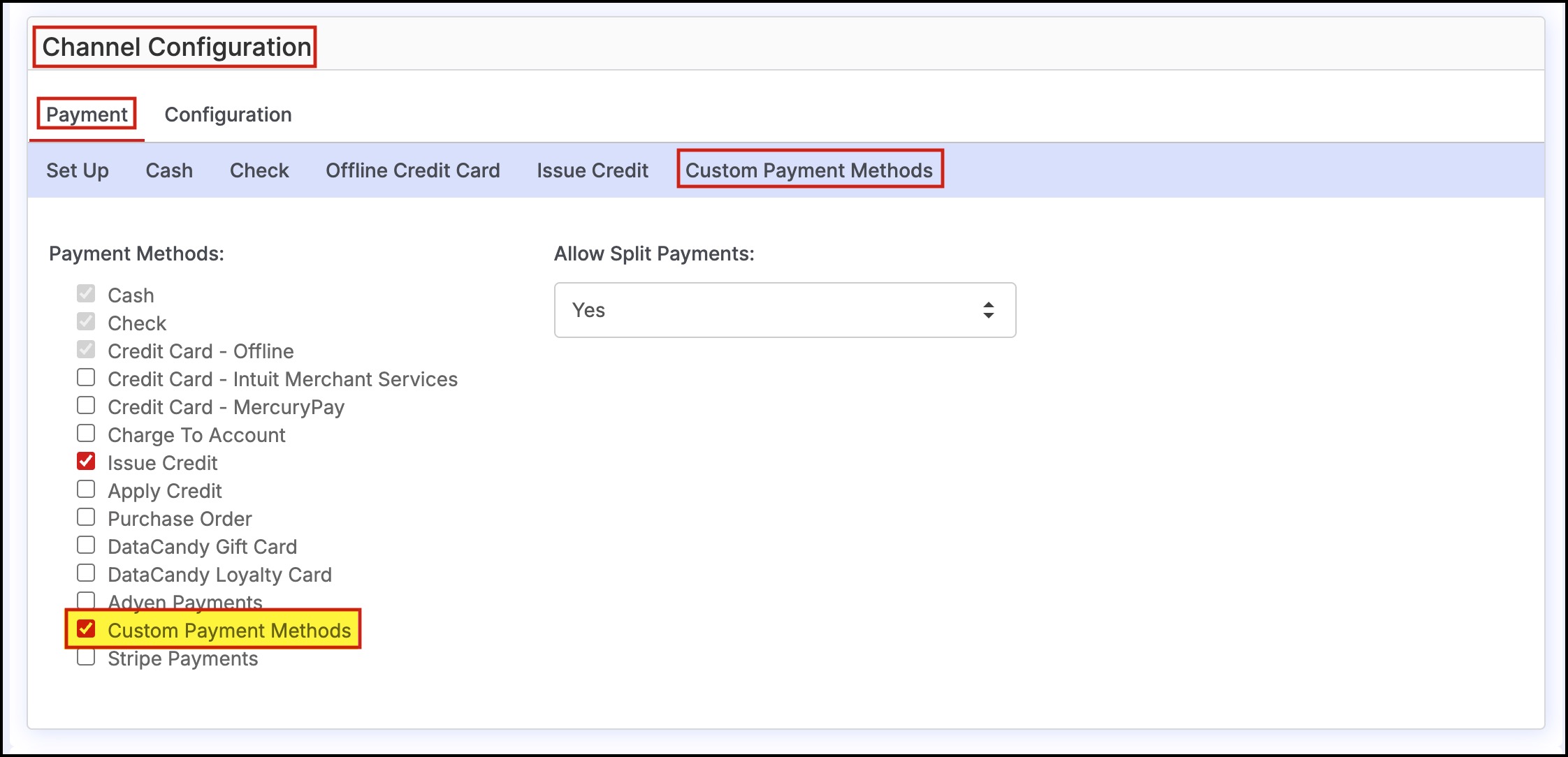Switch to the Configuration tab
Image resolution: width=1568 pixels, height=757 pixels.
(228, 115)
